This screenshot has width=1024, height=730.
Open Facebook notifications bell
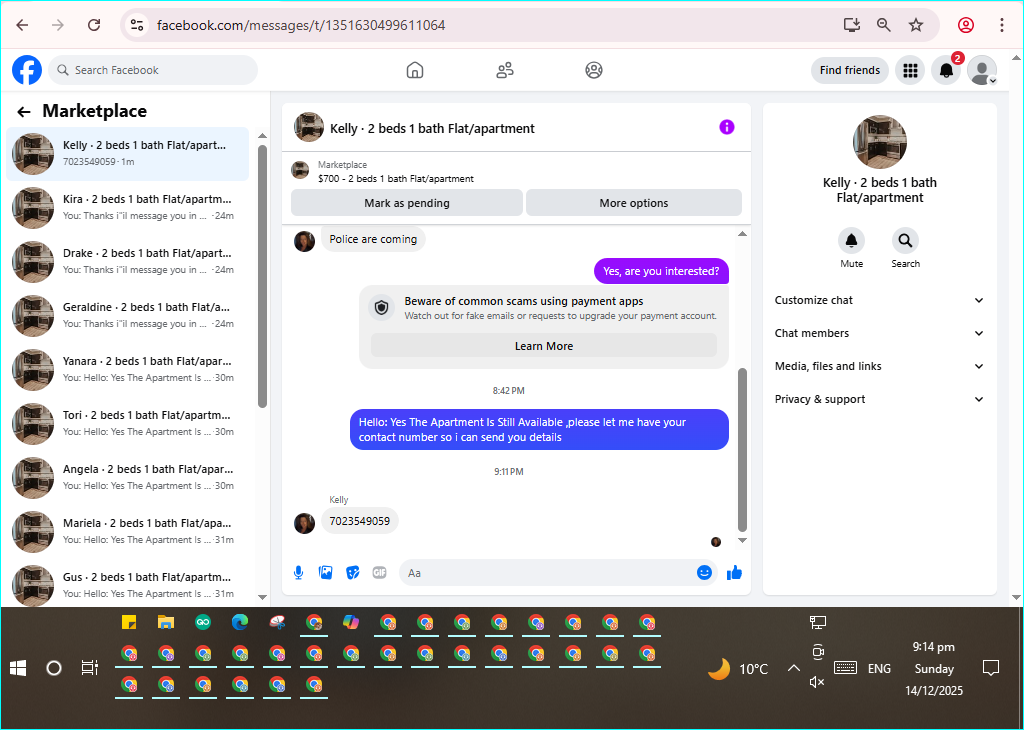coord(946,70)
